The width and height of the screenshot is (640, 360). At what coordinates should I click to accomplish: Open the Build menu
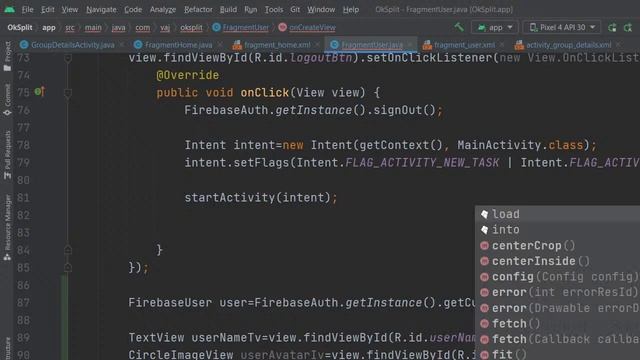point(228,9)
